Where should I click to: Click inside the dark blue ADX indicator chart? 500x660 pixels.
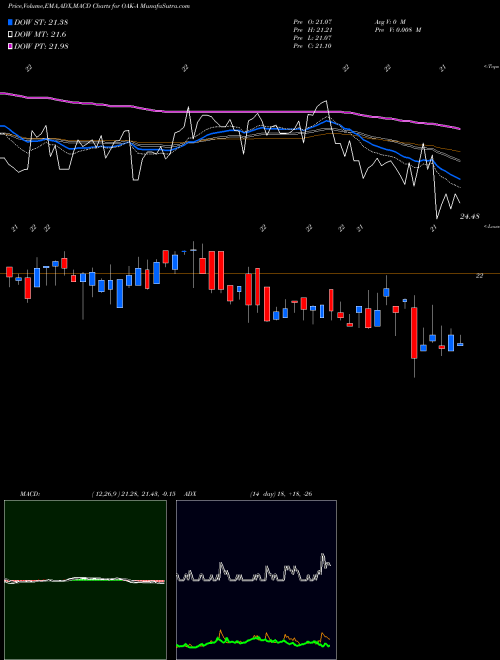click(256, 580)
